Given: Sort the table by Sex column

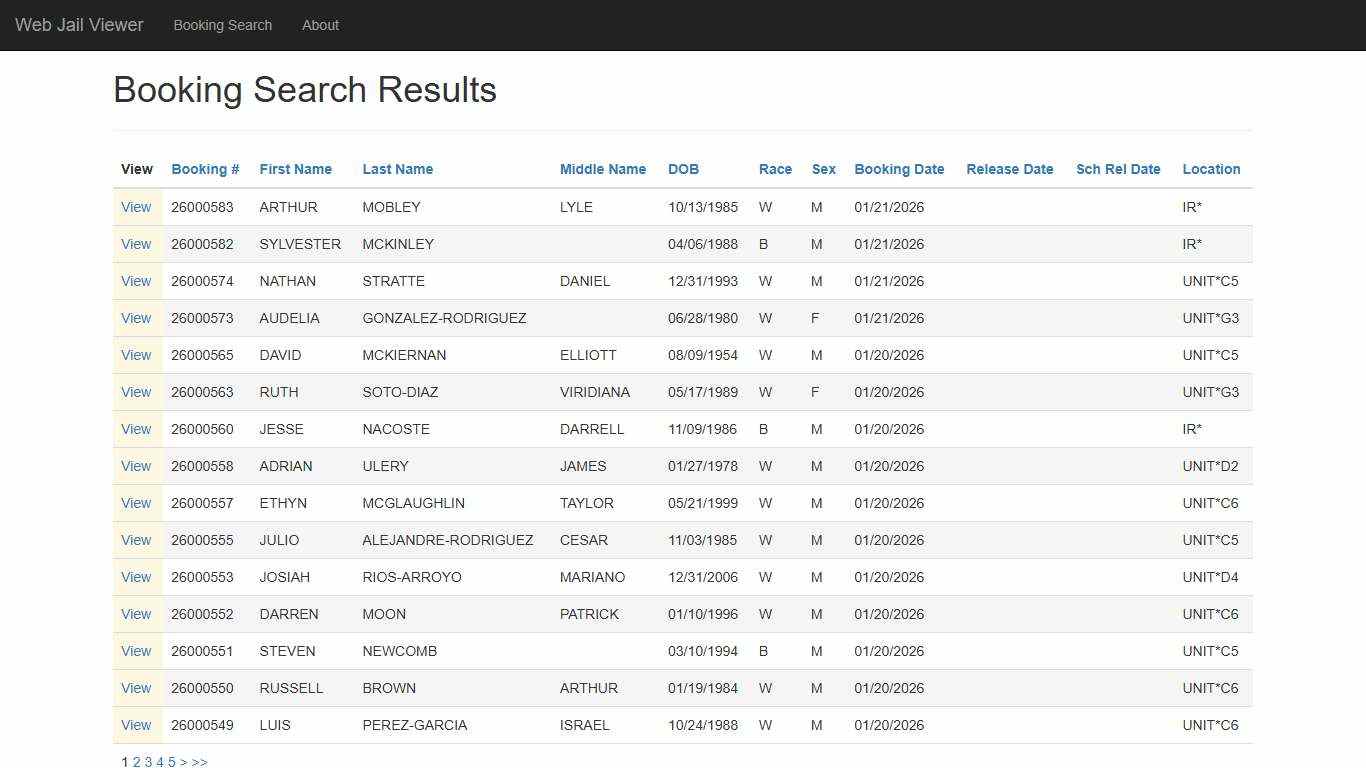Looking at the screenshot, I should coord(823,169).
